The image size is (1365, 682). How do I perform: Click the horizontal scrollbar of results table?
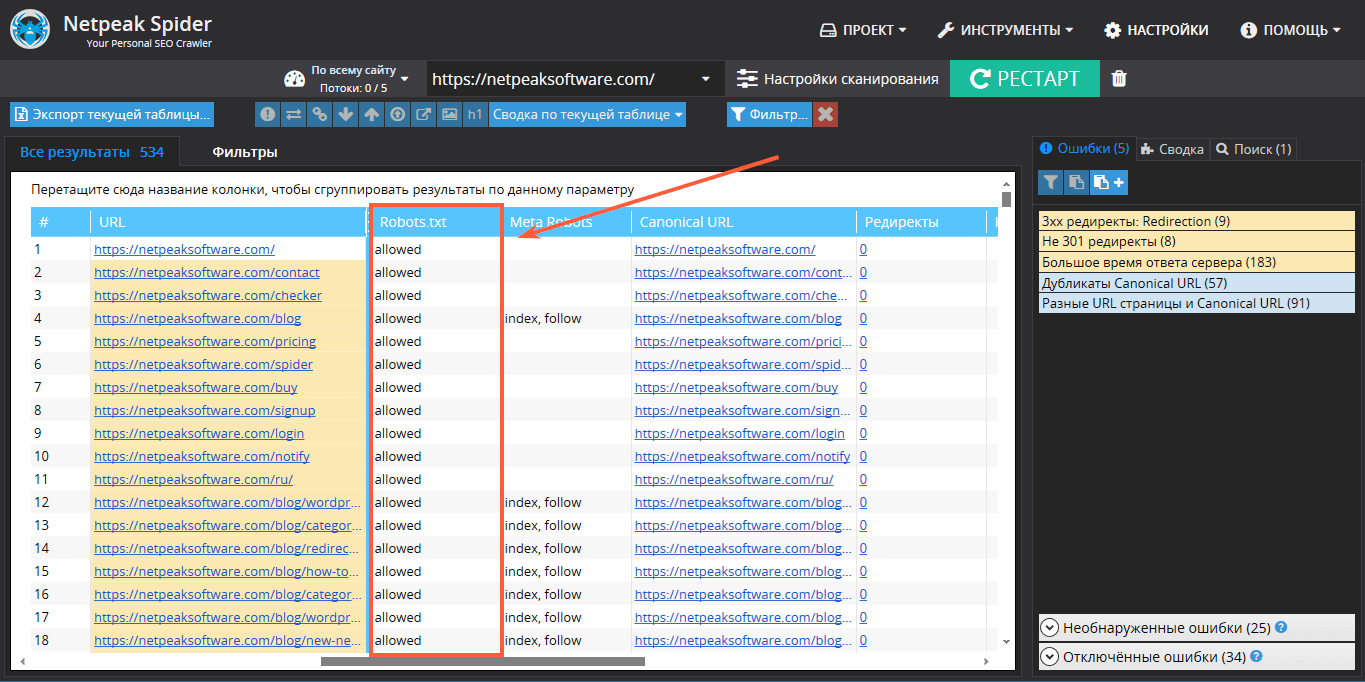click(483, 661)
